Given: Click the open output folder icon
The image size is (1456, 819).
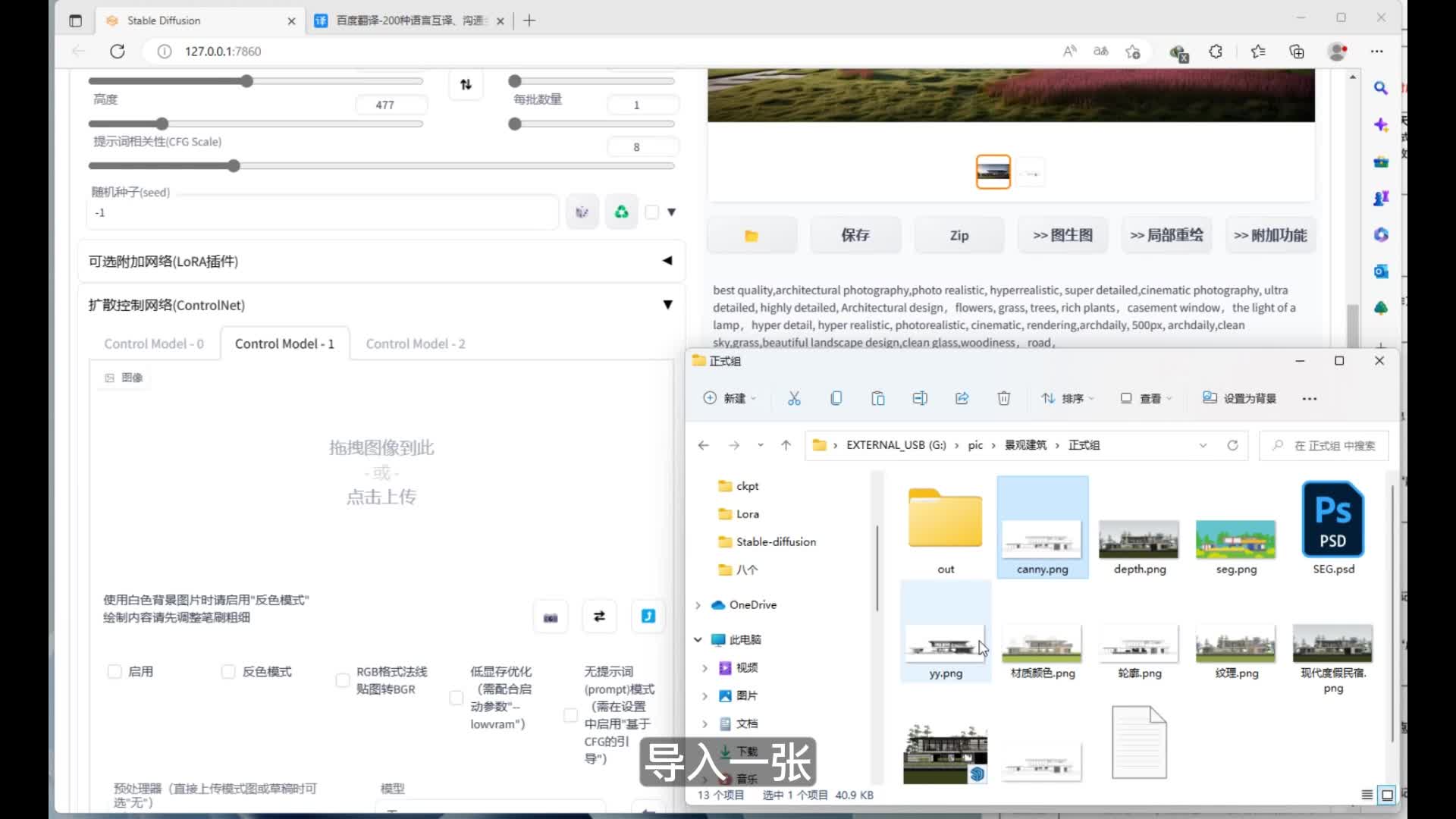Looking at the screenshot, I should tap(752, 236).
